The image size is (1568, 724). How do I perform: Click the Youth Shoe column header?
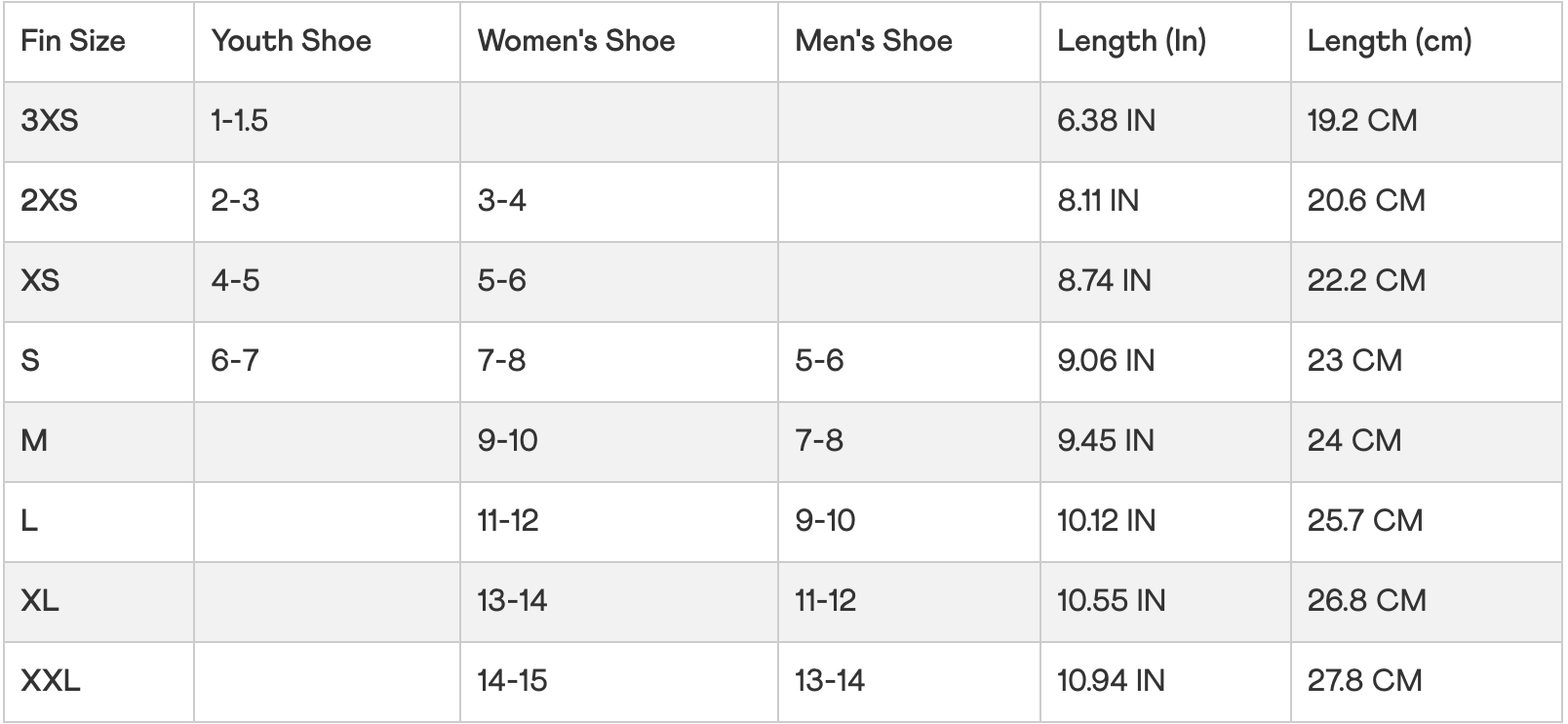291,41
